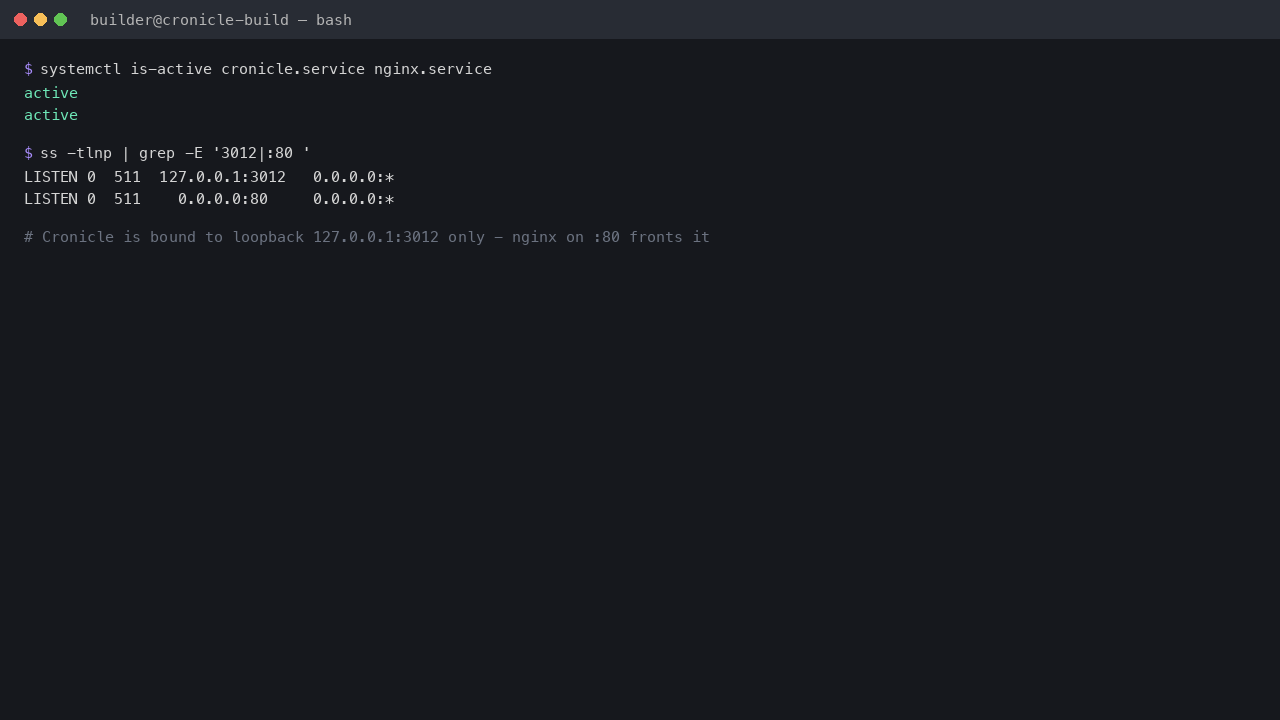
Task: Click the LISTEN row for 0.0.0.0:80
Action: click(209, 199)
